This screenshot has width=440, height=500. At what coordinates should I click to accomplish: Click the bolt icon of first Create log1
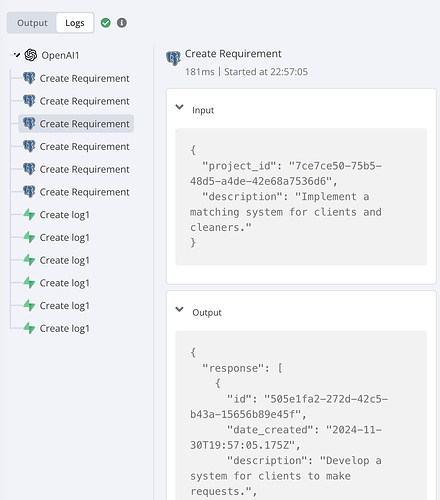(29, 215)
